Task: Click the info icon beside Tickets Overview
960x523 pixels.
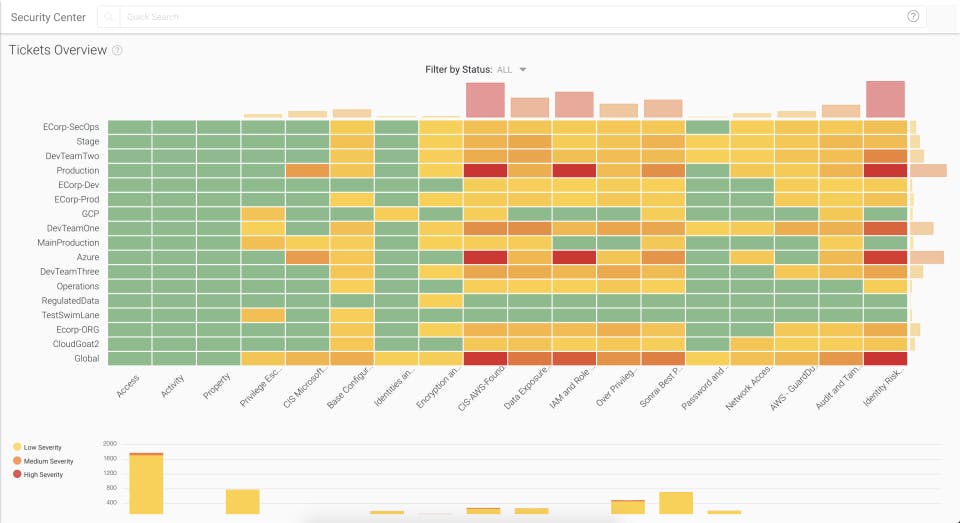Action: (117, 50)
